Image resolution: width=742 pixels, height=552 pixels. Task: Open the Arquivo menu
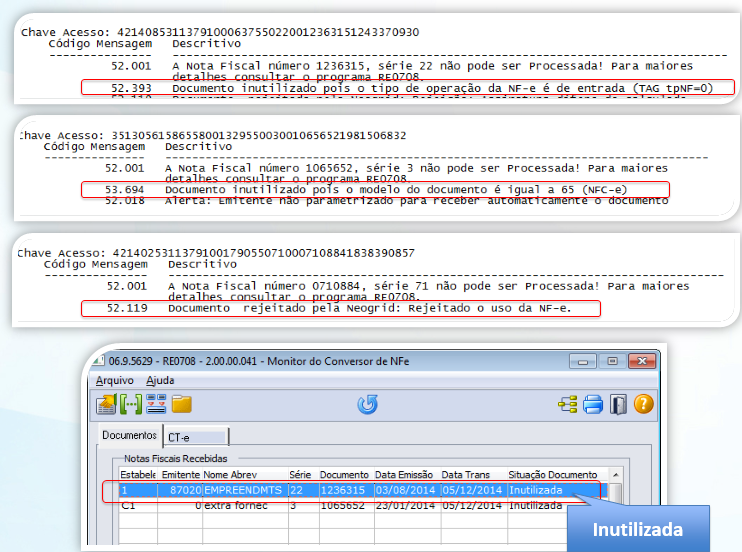coord(115,381)
